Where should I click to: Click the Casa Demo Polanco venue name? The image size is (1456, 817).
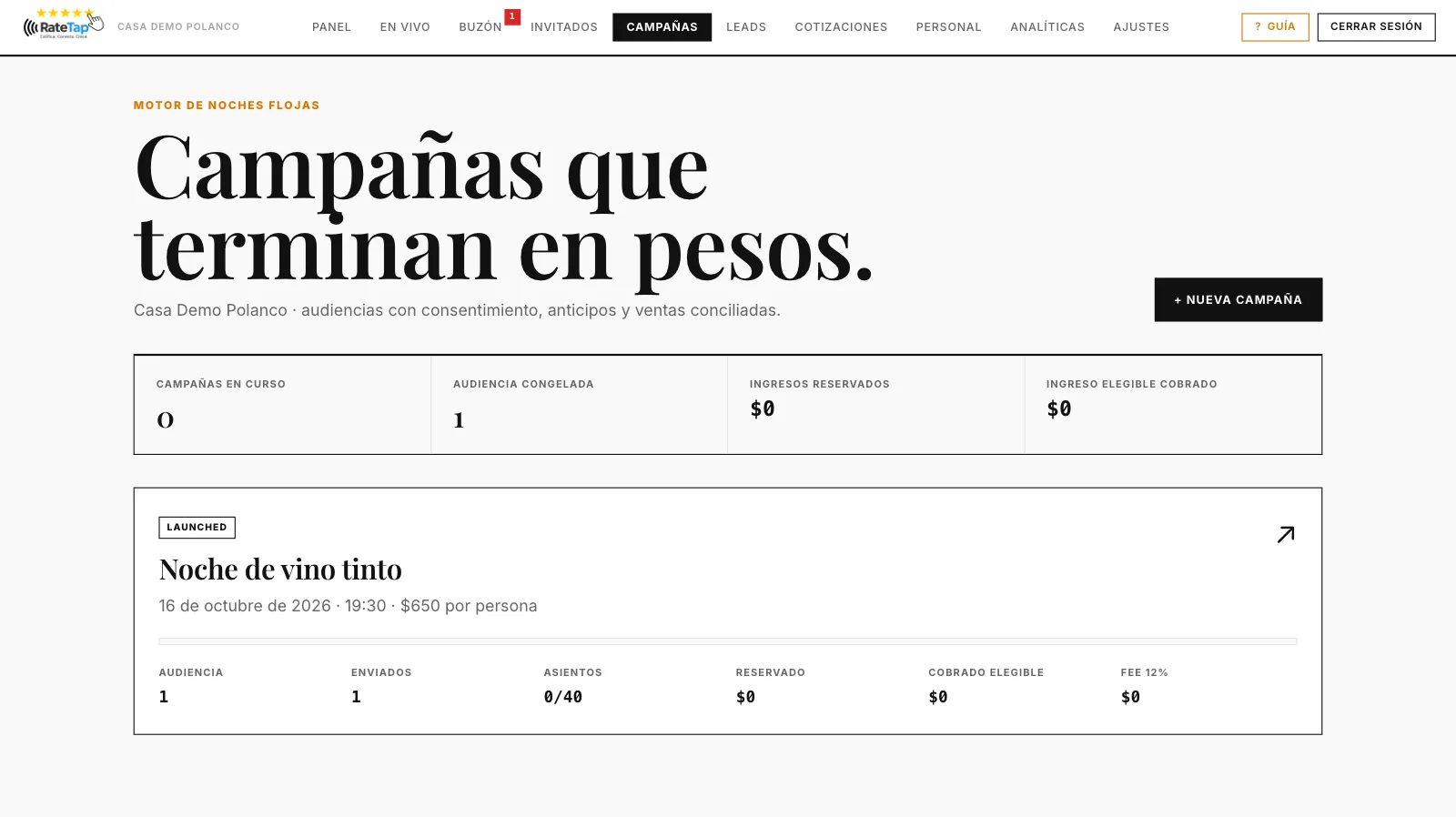pyautogui.click(x=178, y=27)
